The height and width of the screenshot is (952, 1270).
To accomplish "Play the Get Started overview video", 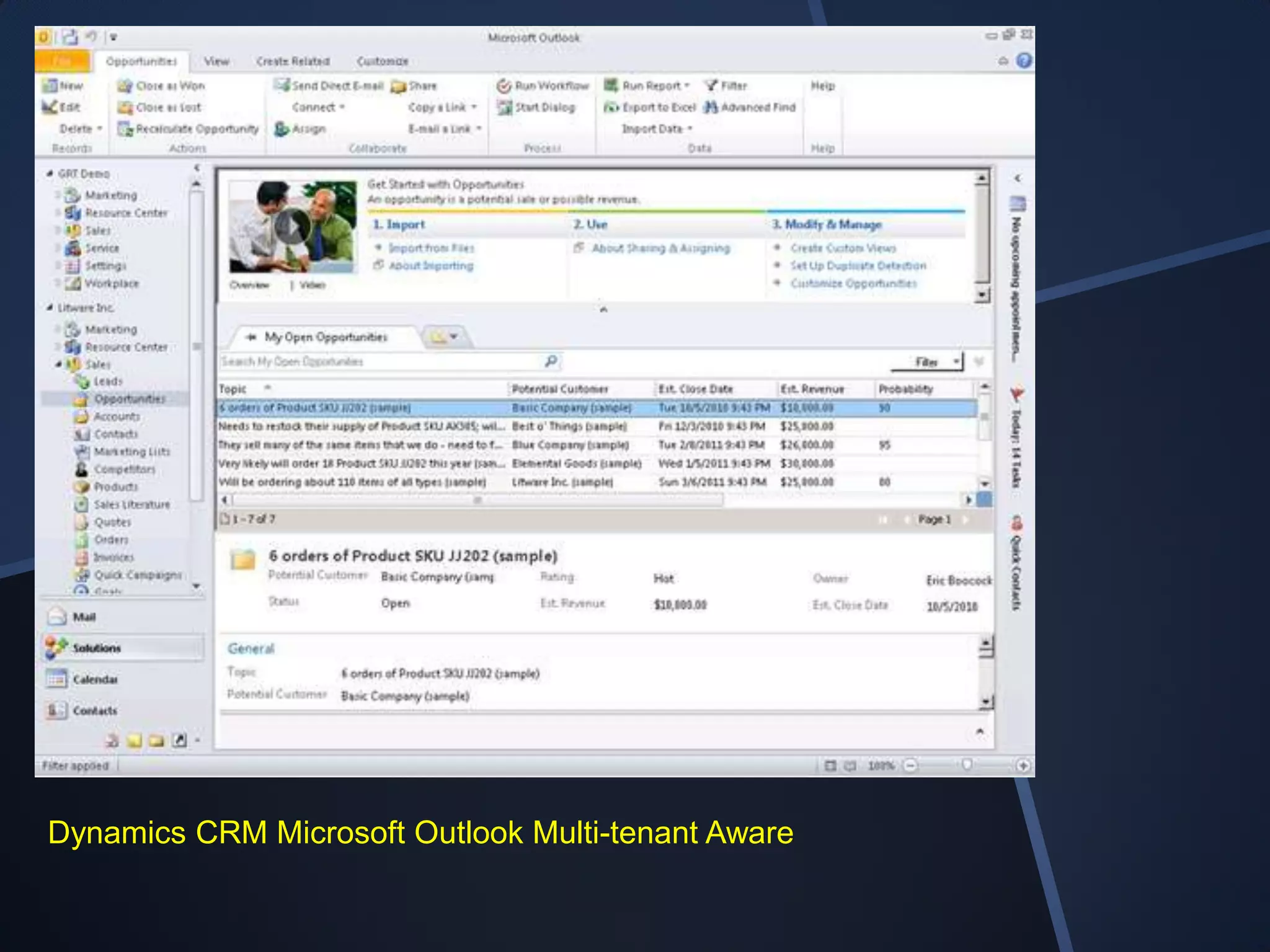I will [x=291, y=226].
